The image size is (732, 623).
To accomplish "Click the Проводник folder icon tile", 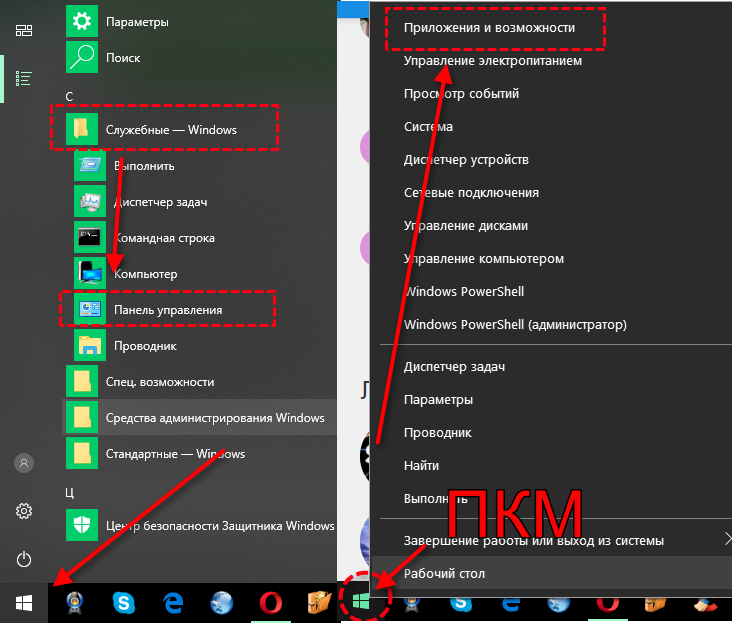I will click(x=90, y=345).
